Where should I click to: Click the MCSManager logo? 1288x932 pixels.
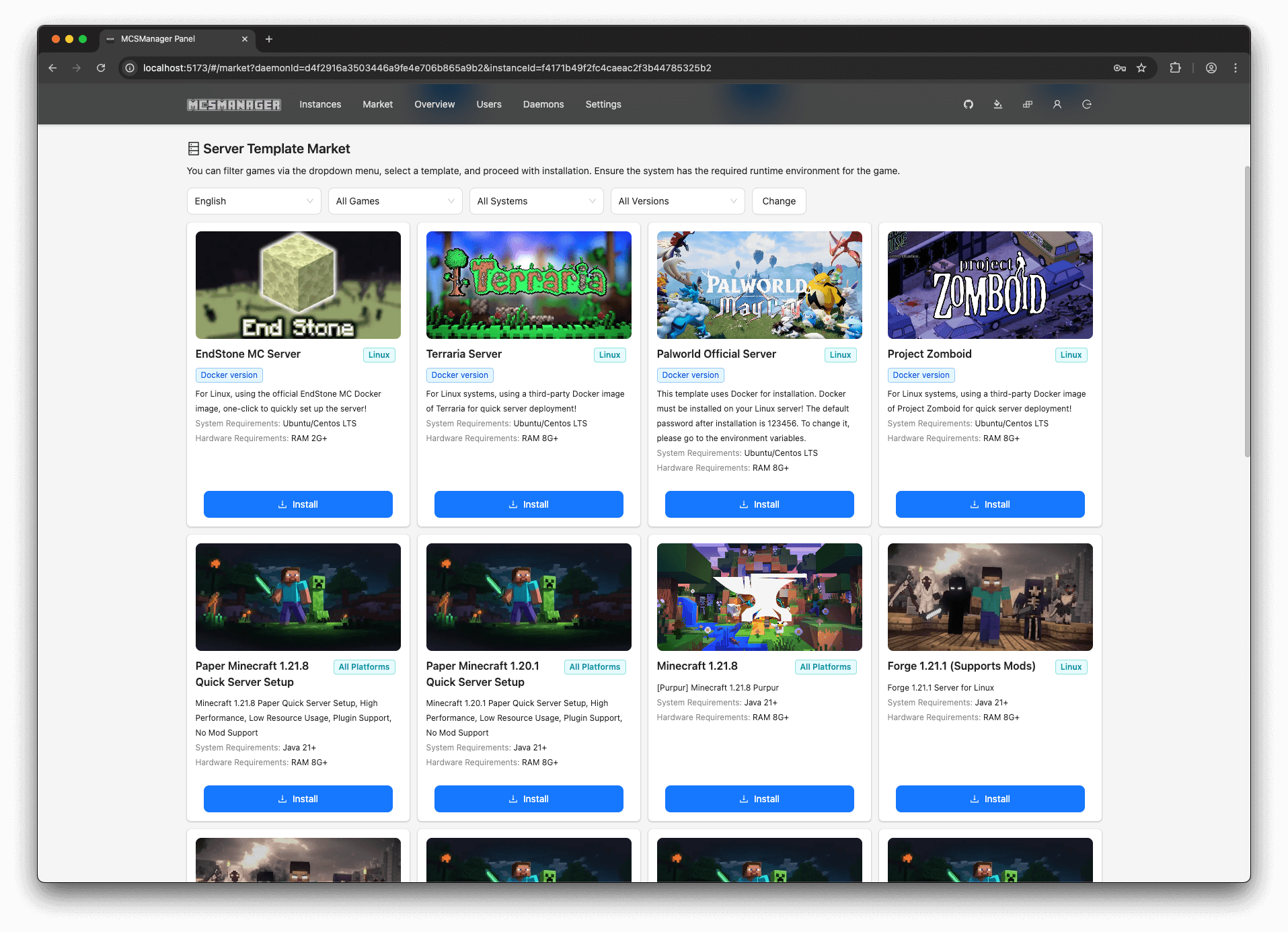point(233,104)
